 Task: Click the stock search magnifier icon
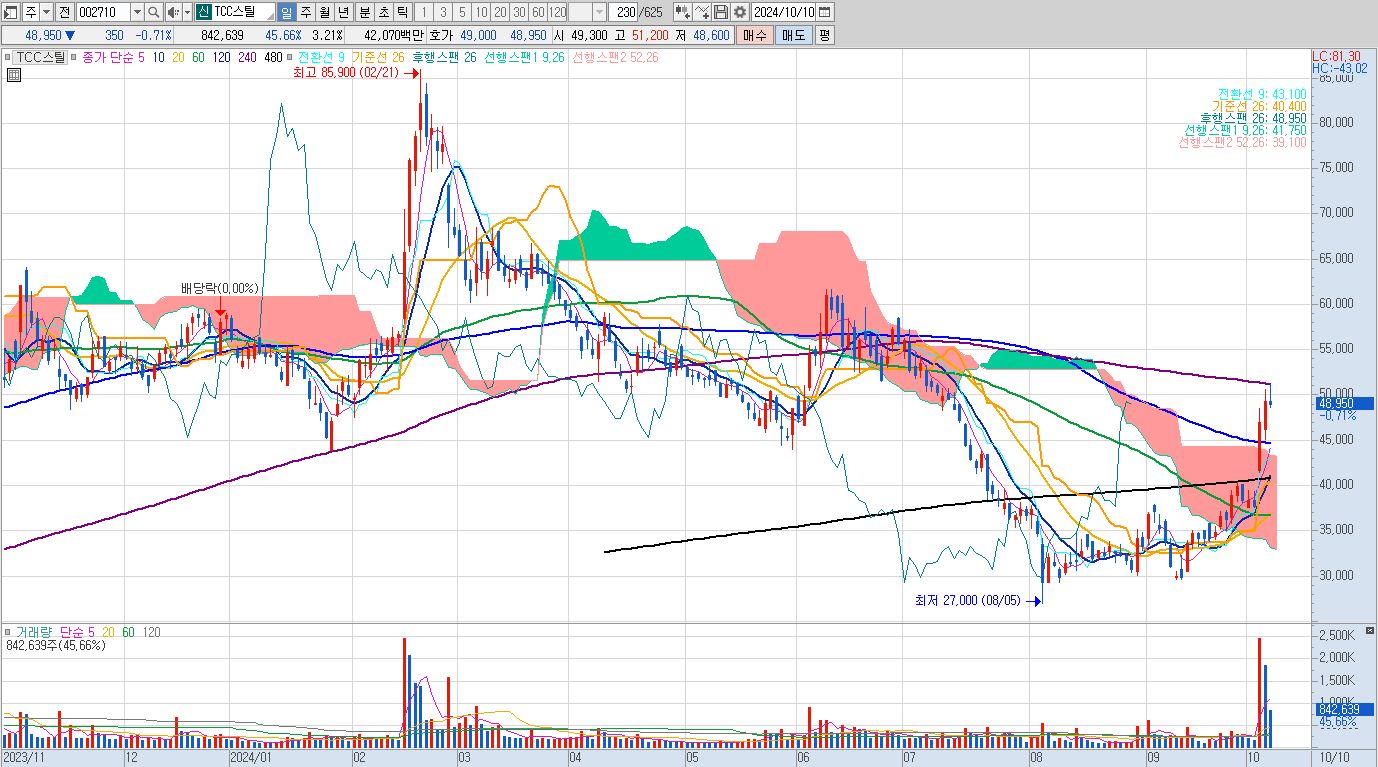(153, 12)
